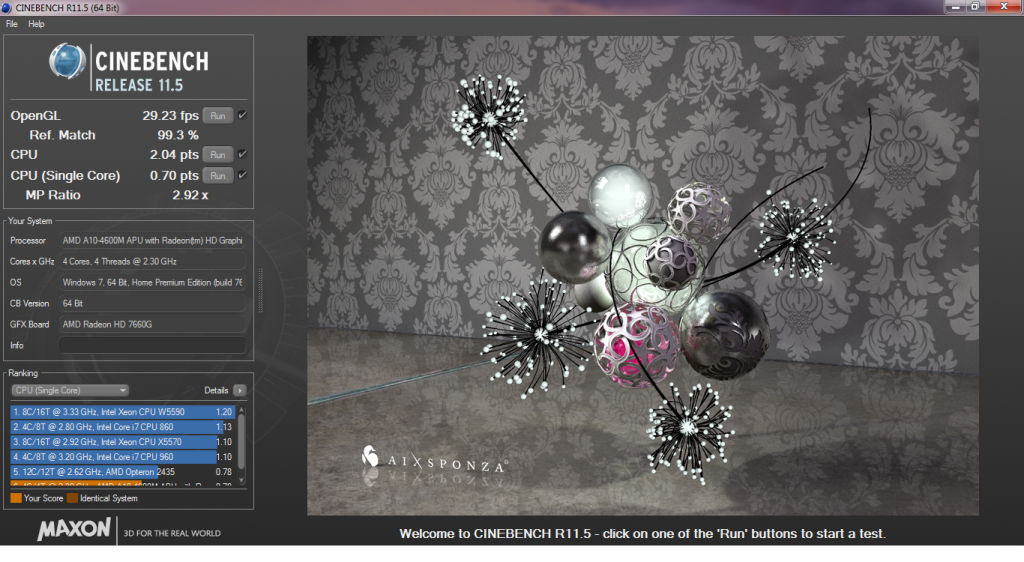This screenshot has height=562, width=1024.
Task: Click the OS value field
Action: pyautogui.click(x=152, y=283)
